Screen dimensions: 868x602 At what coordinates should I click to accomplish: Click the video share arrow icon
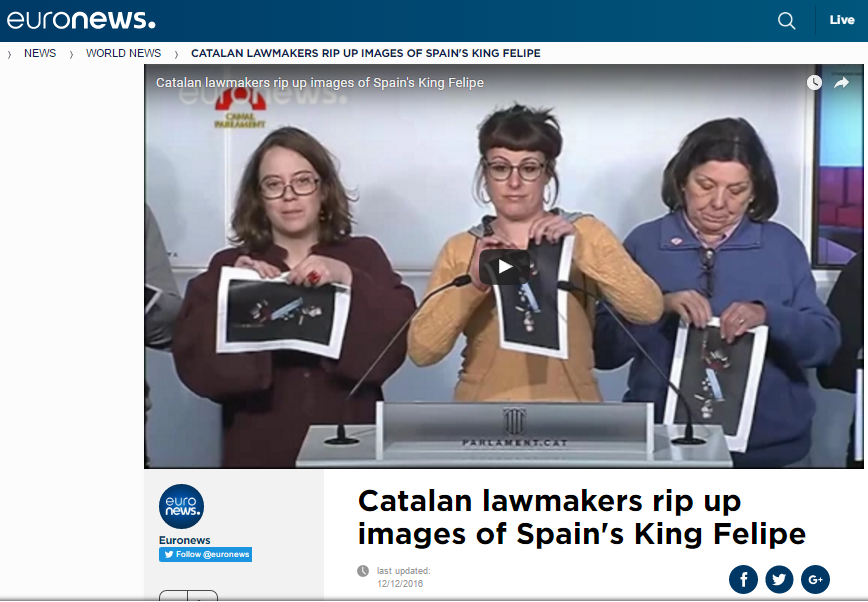pos(841,83)
